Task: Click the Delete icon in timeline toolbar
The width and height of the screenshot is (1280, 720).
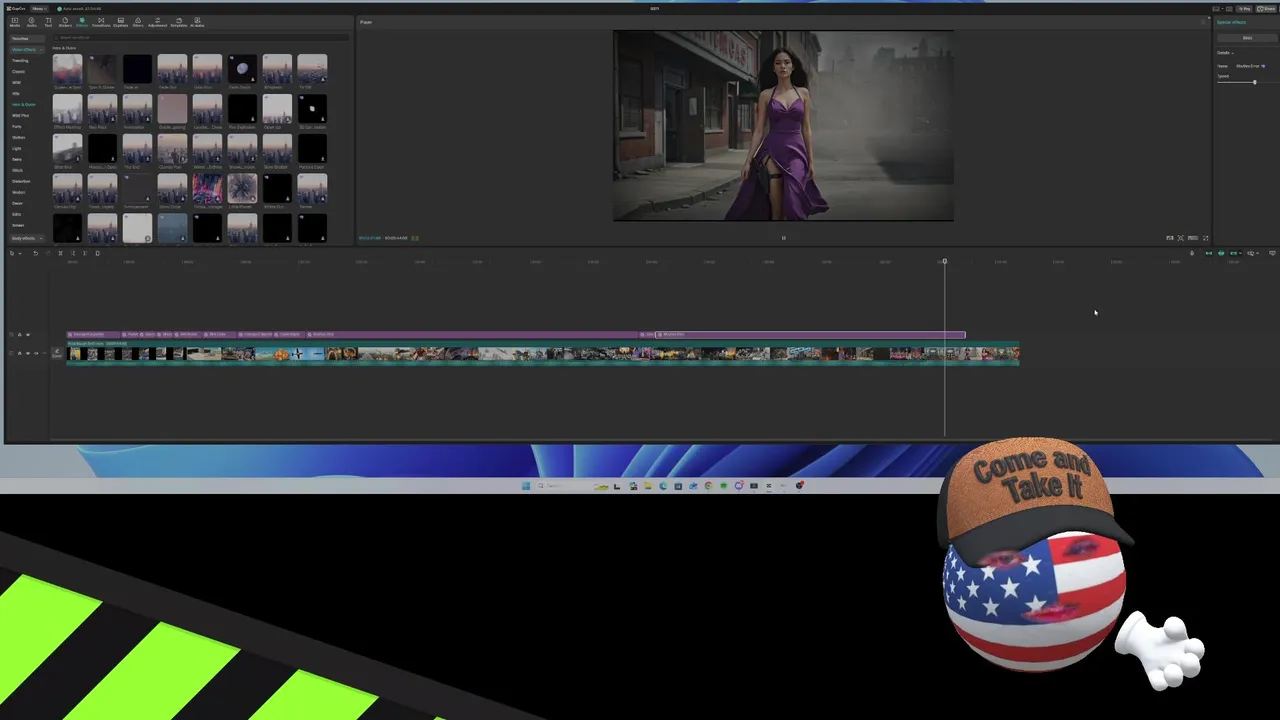Action: point(97,253)
